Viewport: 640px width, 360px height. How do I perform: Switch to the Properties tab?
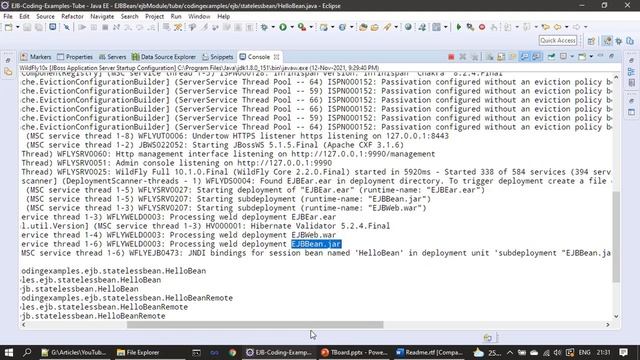coord(75,57)
